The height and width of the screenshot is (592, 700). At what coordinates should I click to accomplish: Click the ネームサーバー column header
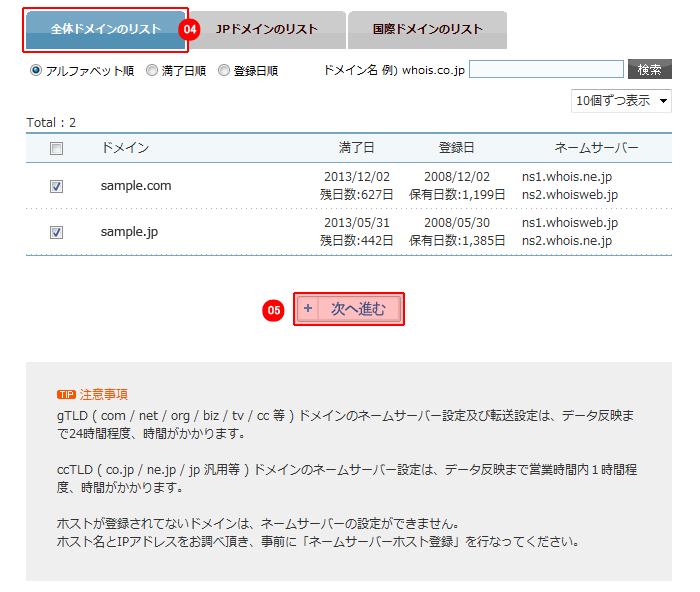[596, 148]
